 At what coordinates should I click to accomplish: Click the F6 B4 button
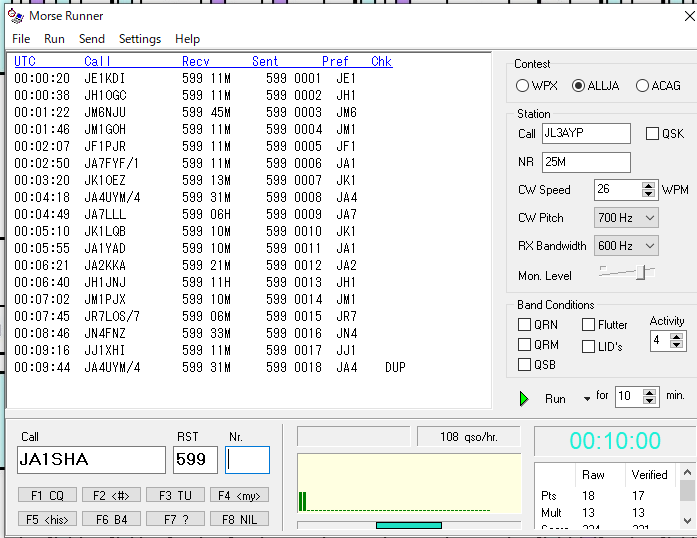[x=111, y=519]
